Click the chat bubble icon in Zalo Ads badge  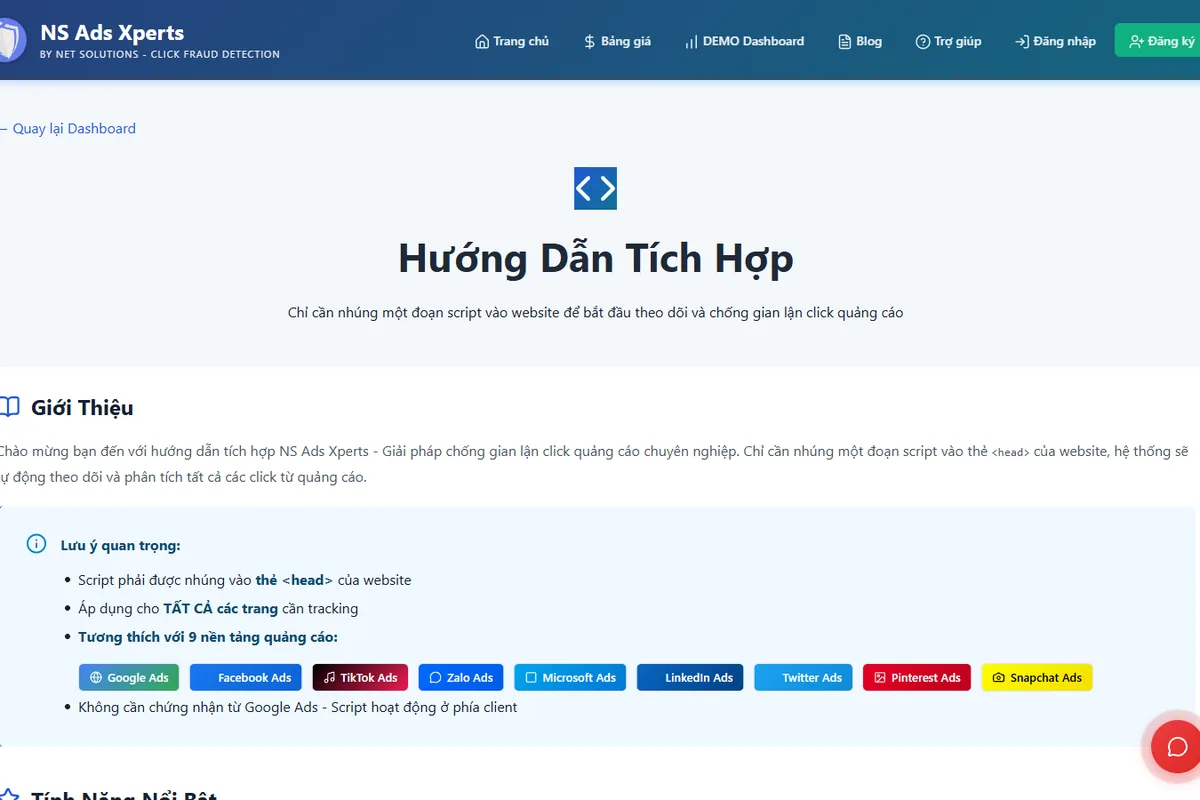click(x=436, y=677)
